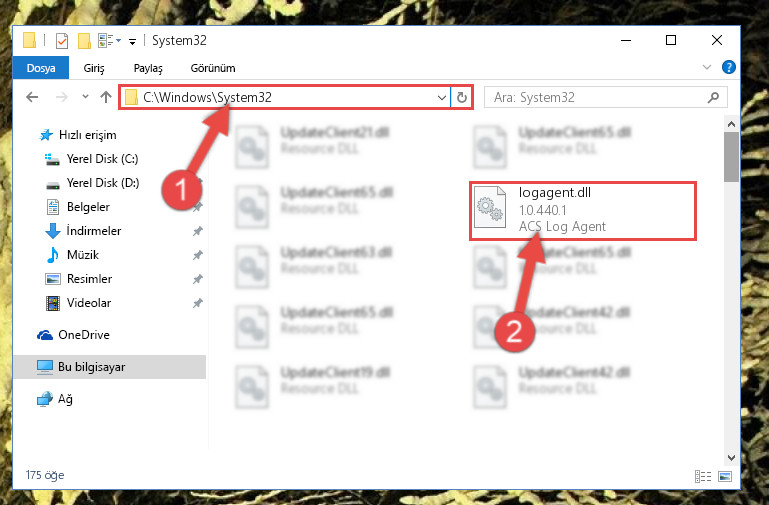This screenshot has height=505, width=769.
Task: Open the recent locations dropdown arrow
Action: (85, 97)
